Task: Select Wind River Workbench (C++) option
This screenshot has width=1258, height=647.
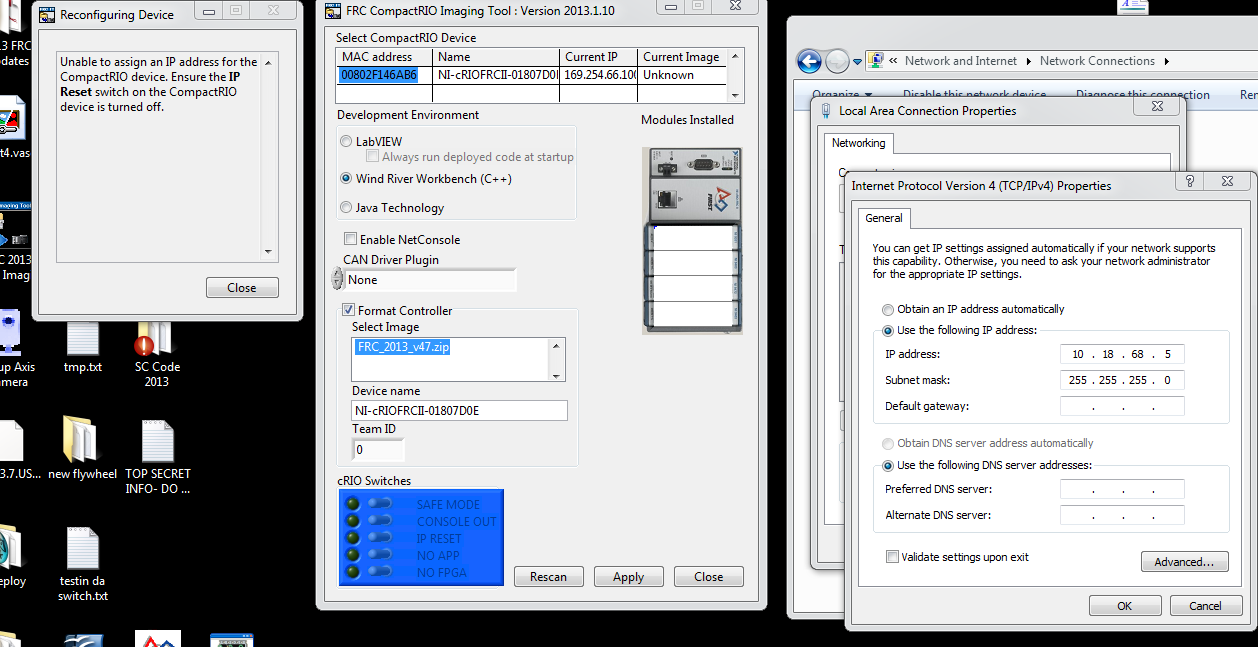Action: tap(347, 179)
